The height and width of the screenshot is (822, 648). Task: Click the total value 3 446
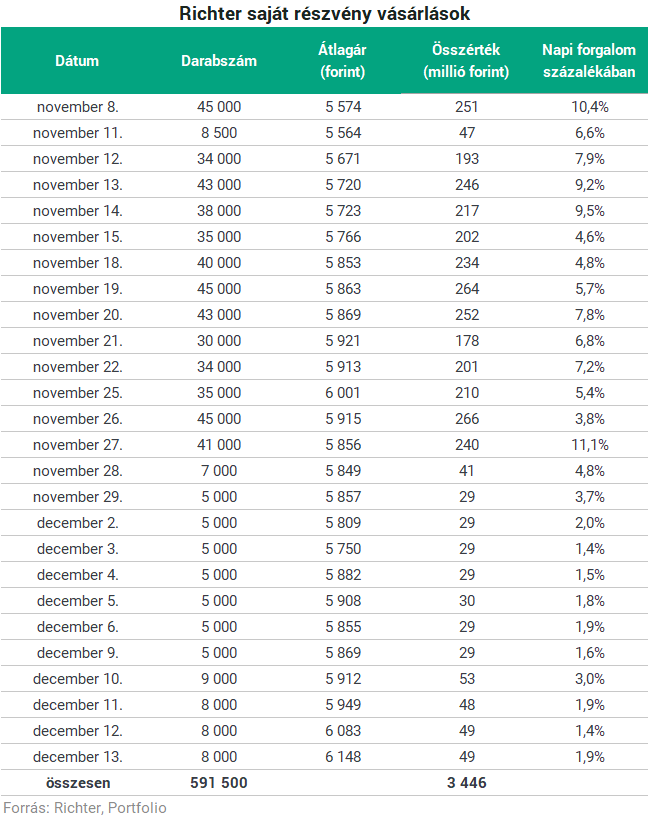tap(467, 783)
